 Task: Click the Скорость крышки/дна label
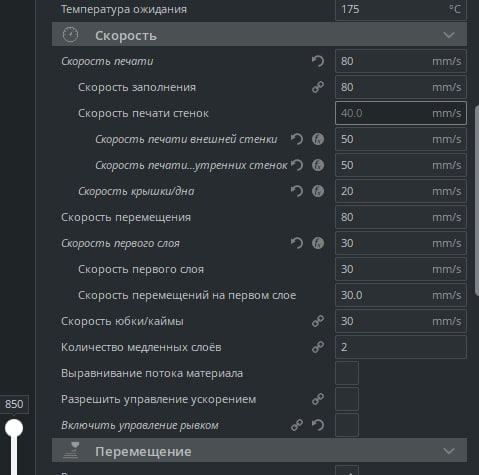[136, 192]
